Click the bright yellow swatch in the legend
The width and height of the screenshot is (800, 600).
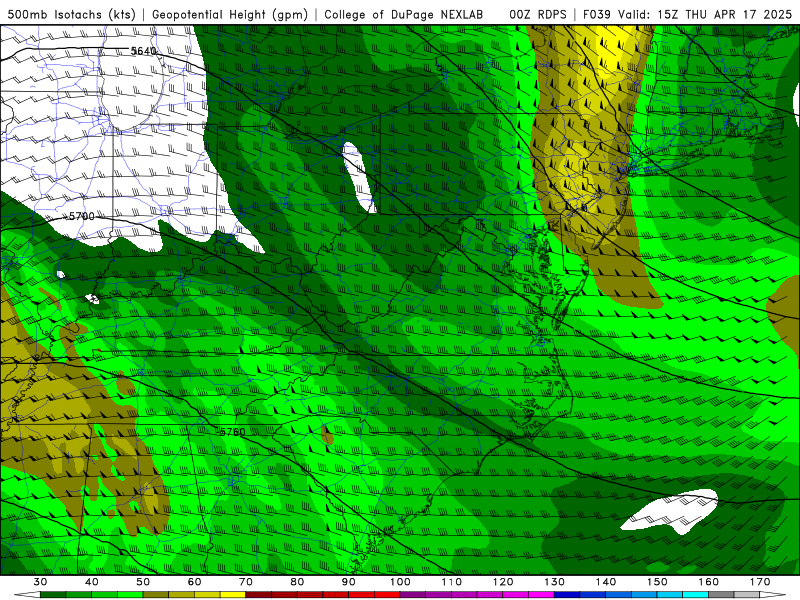(233, 595)
